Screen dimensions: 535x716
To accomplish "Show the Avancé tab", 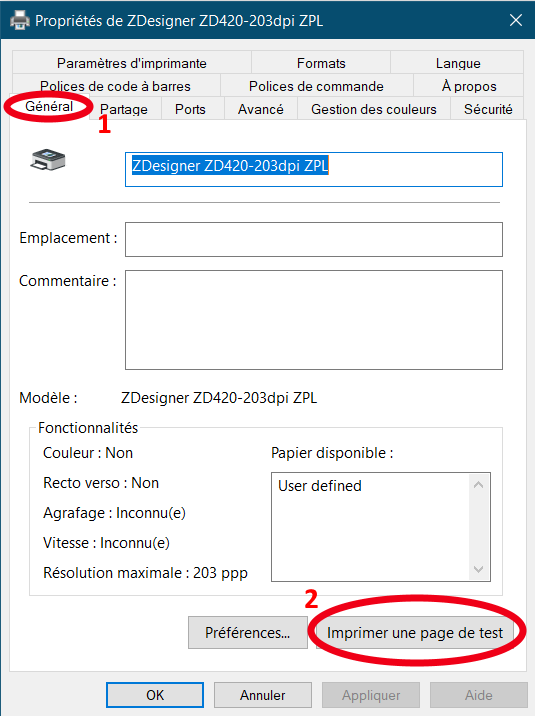I will point(261,109).
